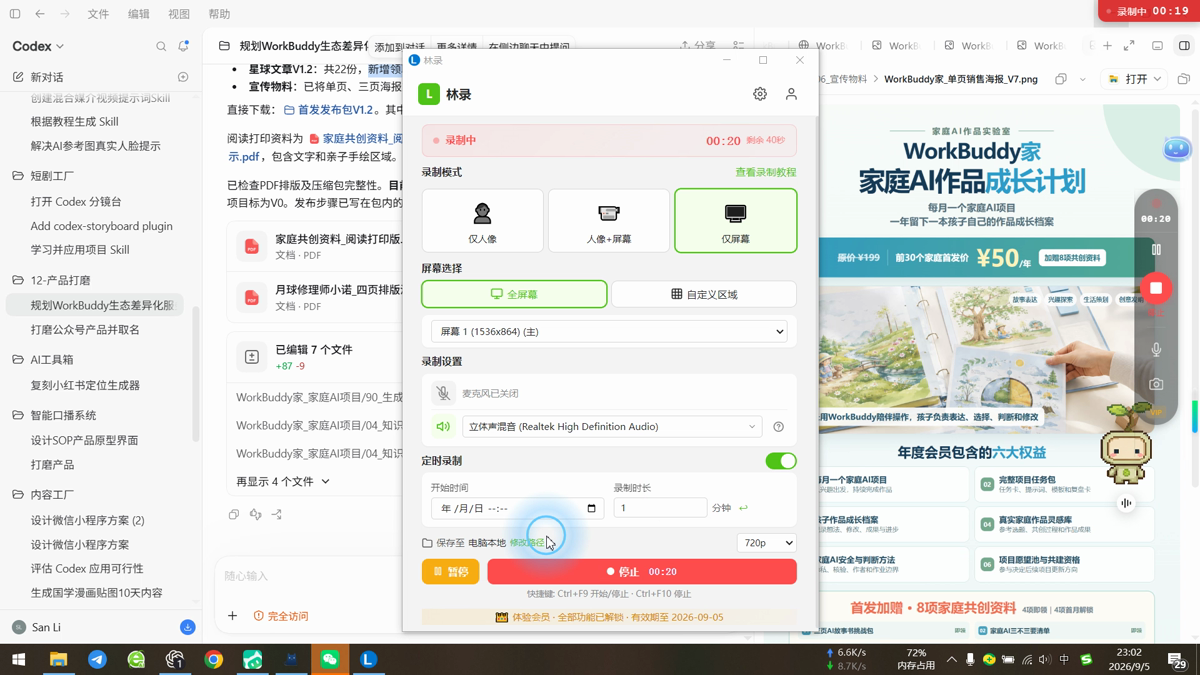Toggle the muted microphone icon
Screen dimensions: 1200x675
(x=443, y=393)
